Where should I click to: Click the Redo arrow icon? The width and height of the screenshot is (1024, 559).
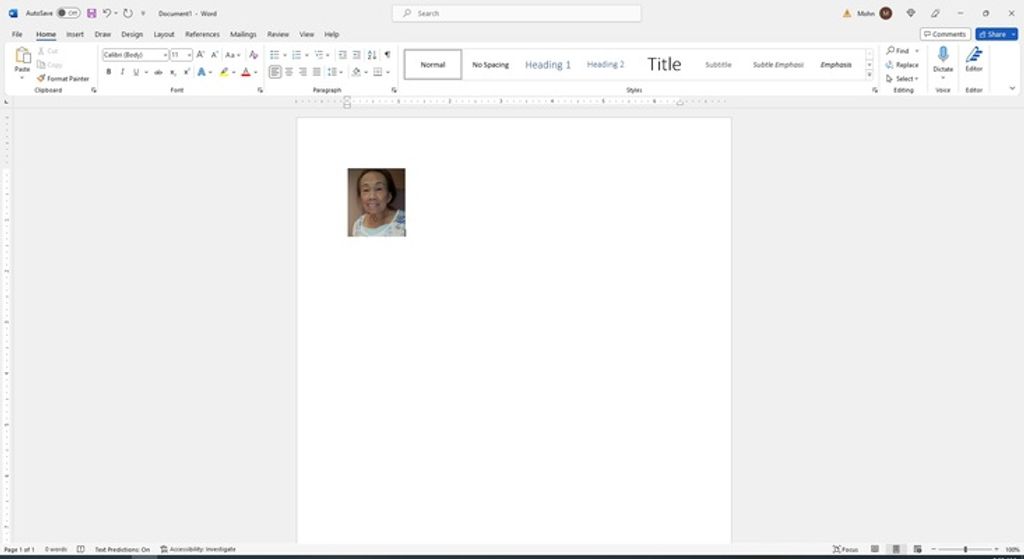pyautogui.click(x=128, y=13)
